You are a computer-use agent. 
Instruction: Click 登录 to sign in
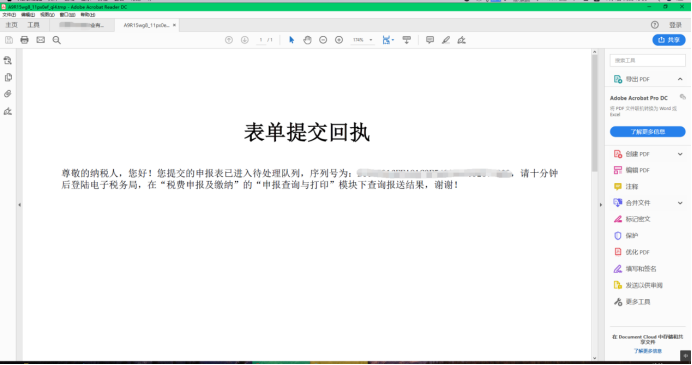pos(675,25)
